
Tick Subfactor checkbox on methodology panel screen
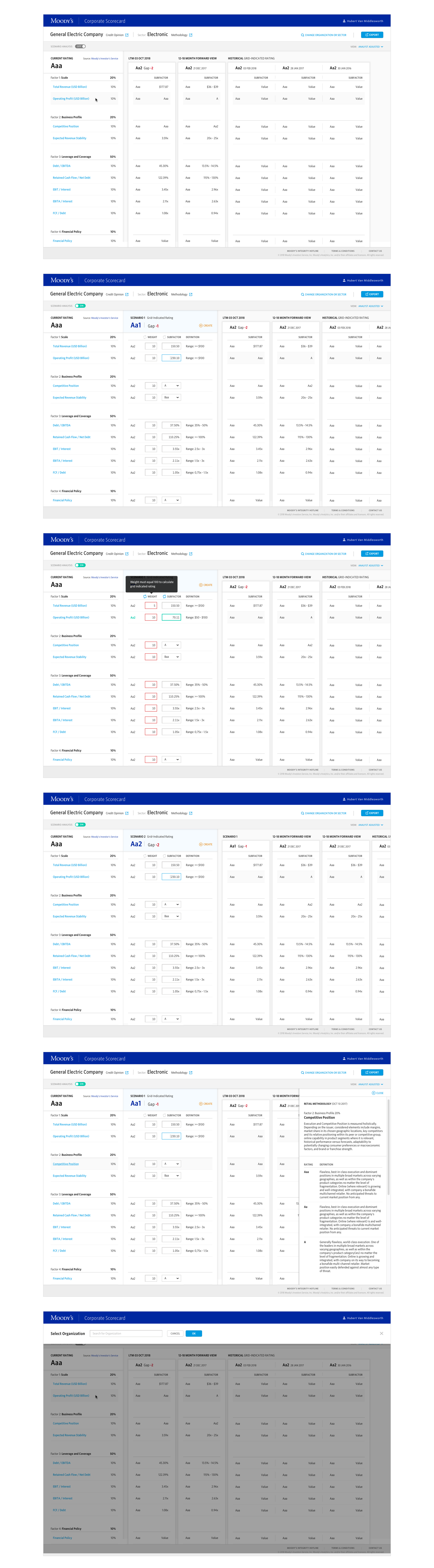click(164, 1115)
